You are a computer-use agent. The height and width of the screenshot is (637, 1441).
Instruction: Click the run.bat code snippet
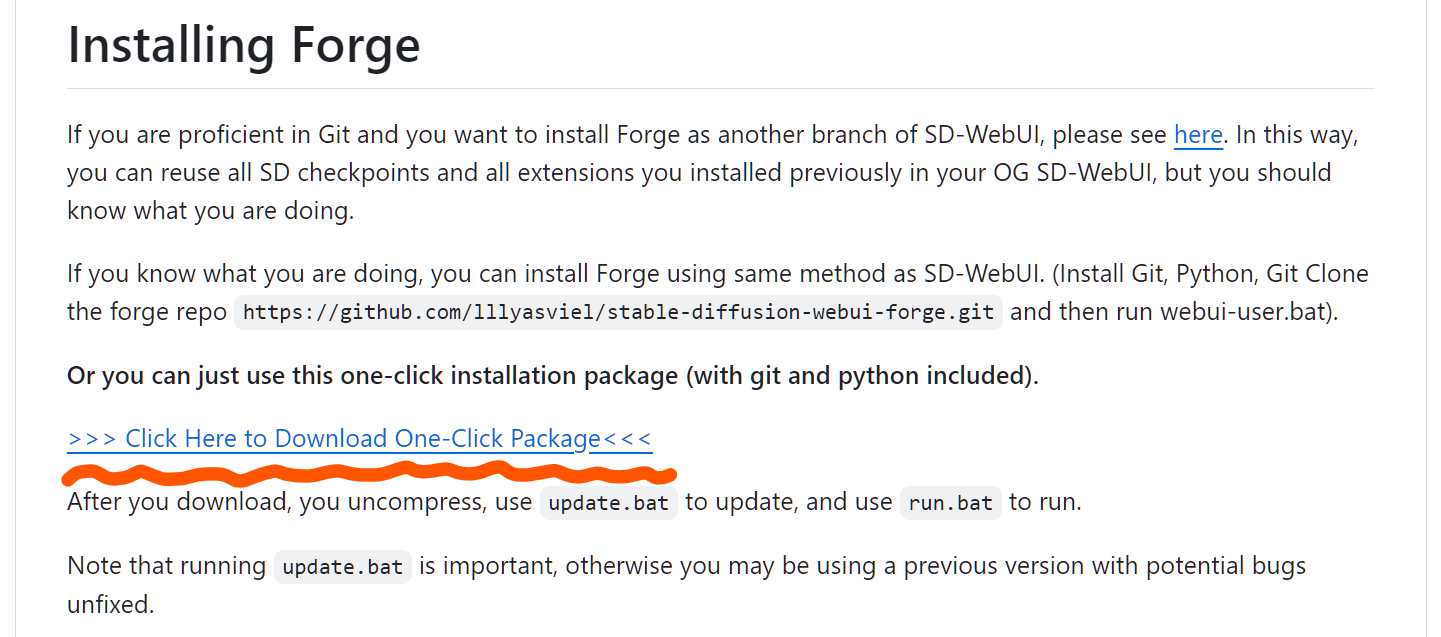[950, 503]
